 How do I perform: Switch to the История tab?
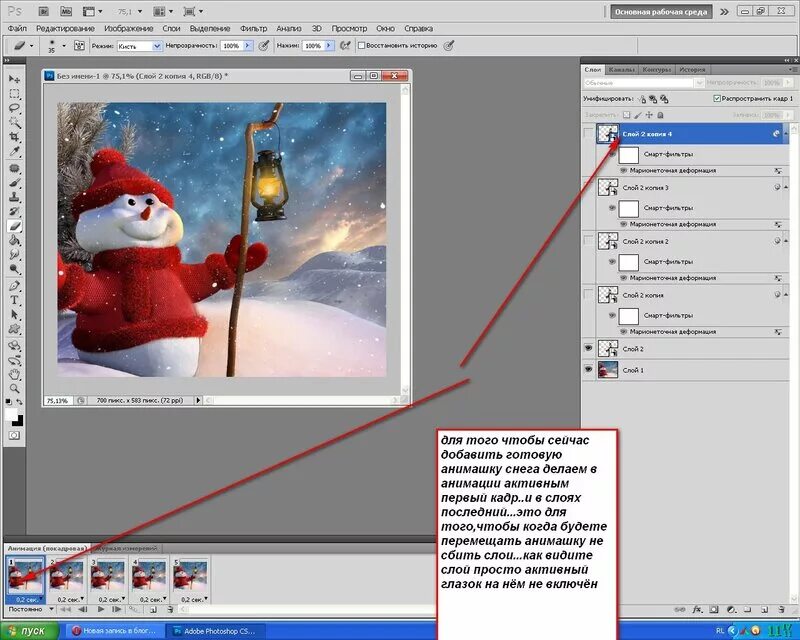(692, 69)
